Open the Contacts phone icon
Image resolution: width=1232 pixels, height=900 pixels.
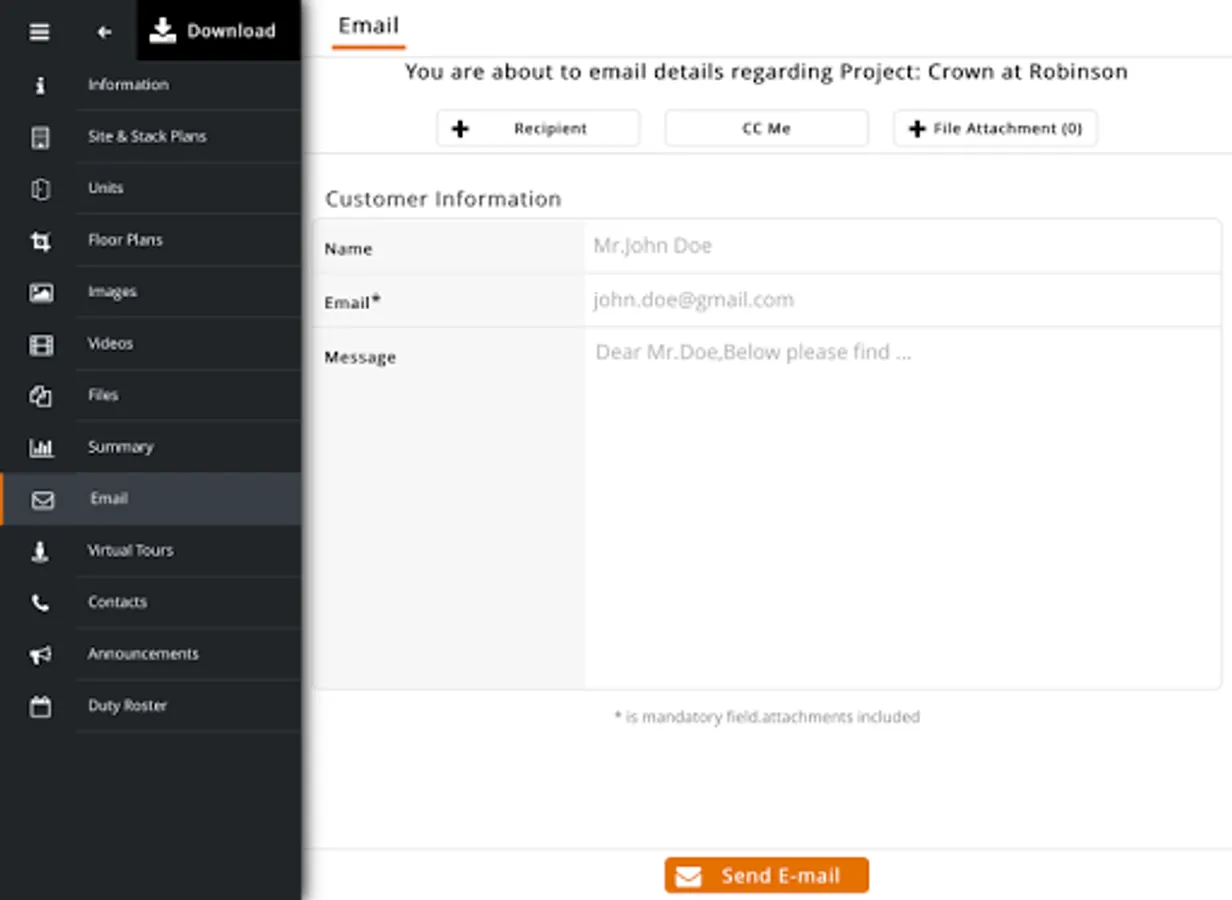point(40,602)
